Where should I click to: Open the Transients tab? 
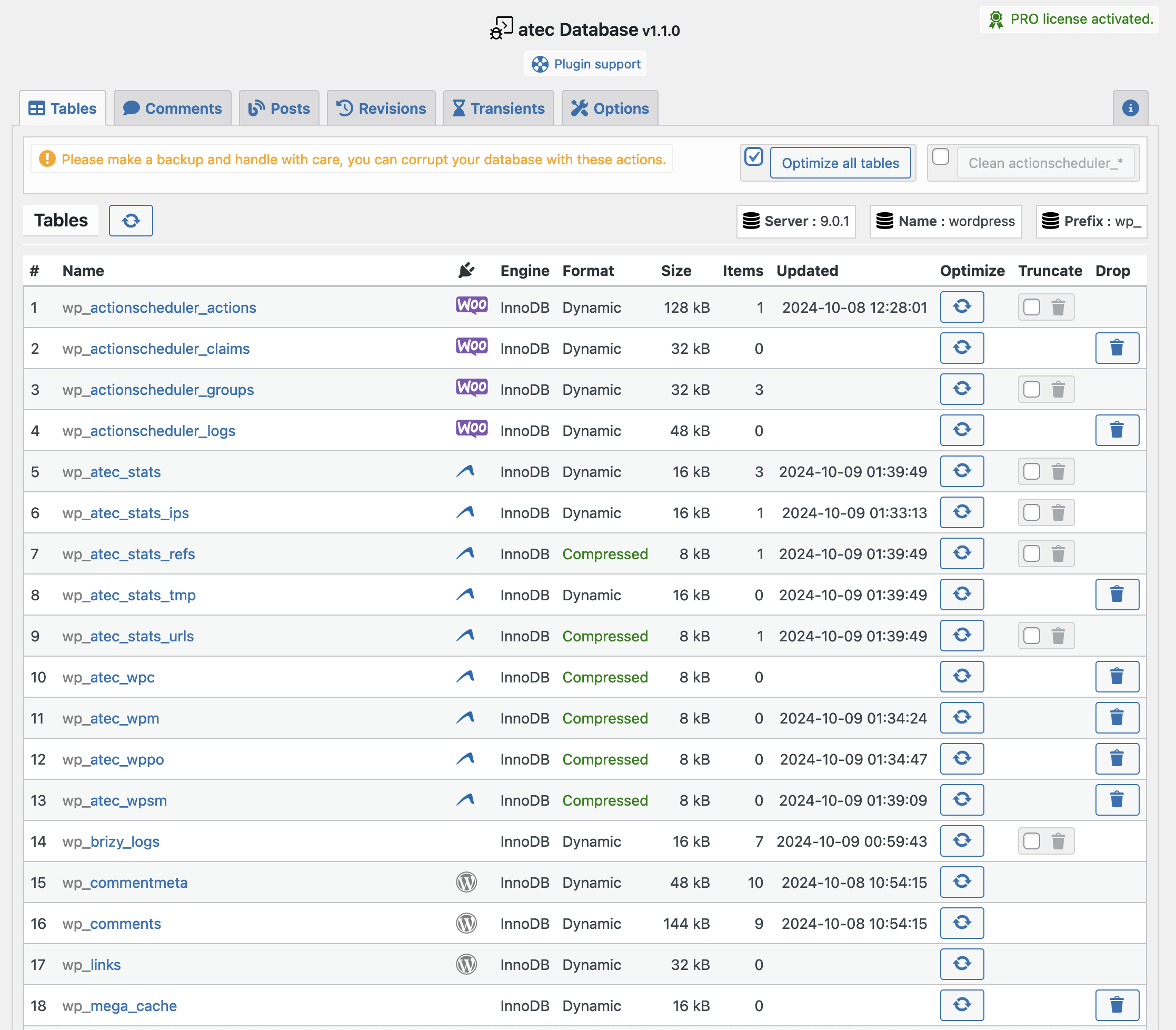[x=499, y=108]
